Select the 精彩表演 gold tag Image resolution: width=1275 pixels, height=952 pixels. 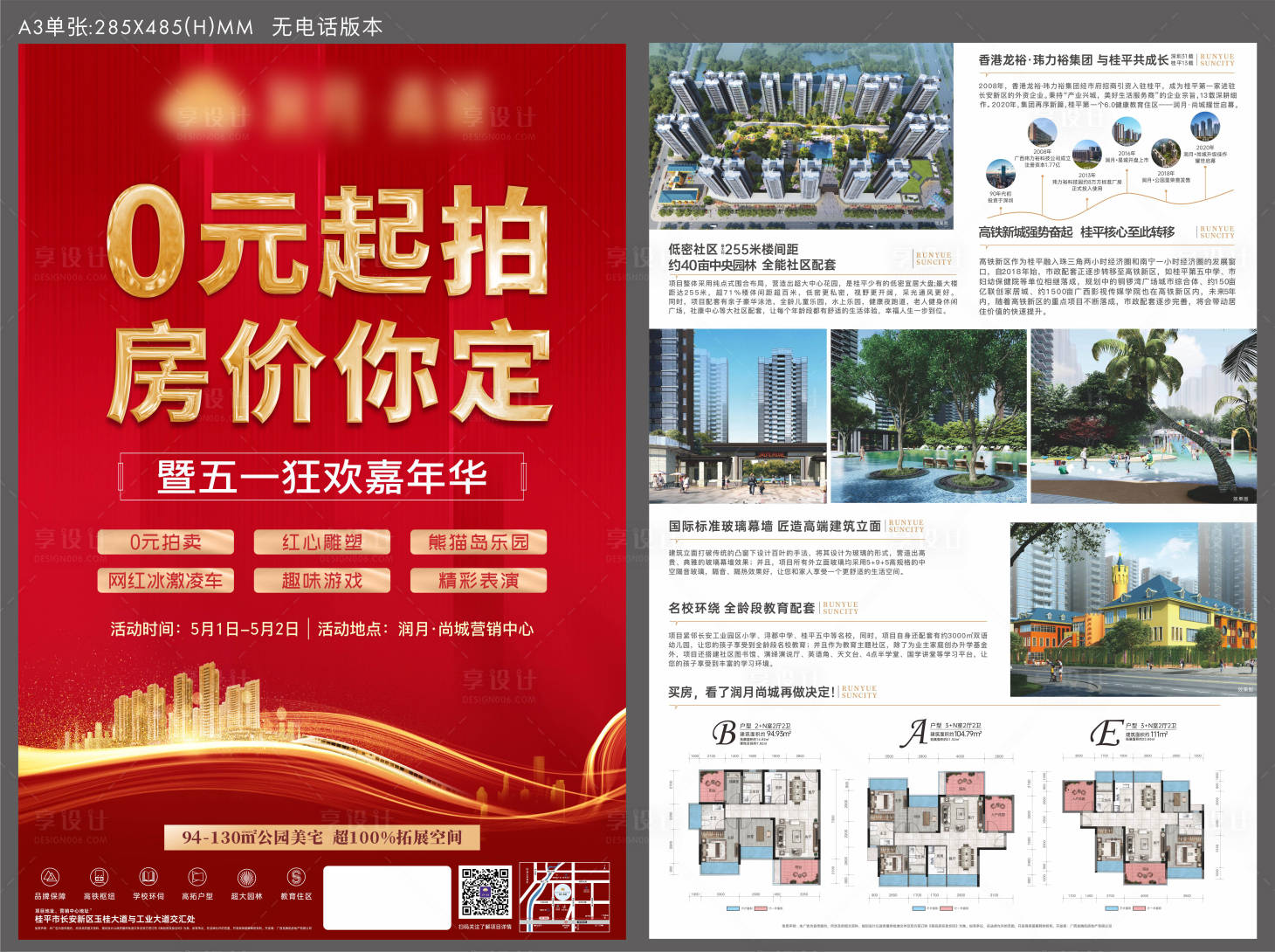coord(479,581)
